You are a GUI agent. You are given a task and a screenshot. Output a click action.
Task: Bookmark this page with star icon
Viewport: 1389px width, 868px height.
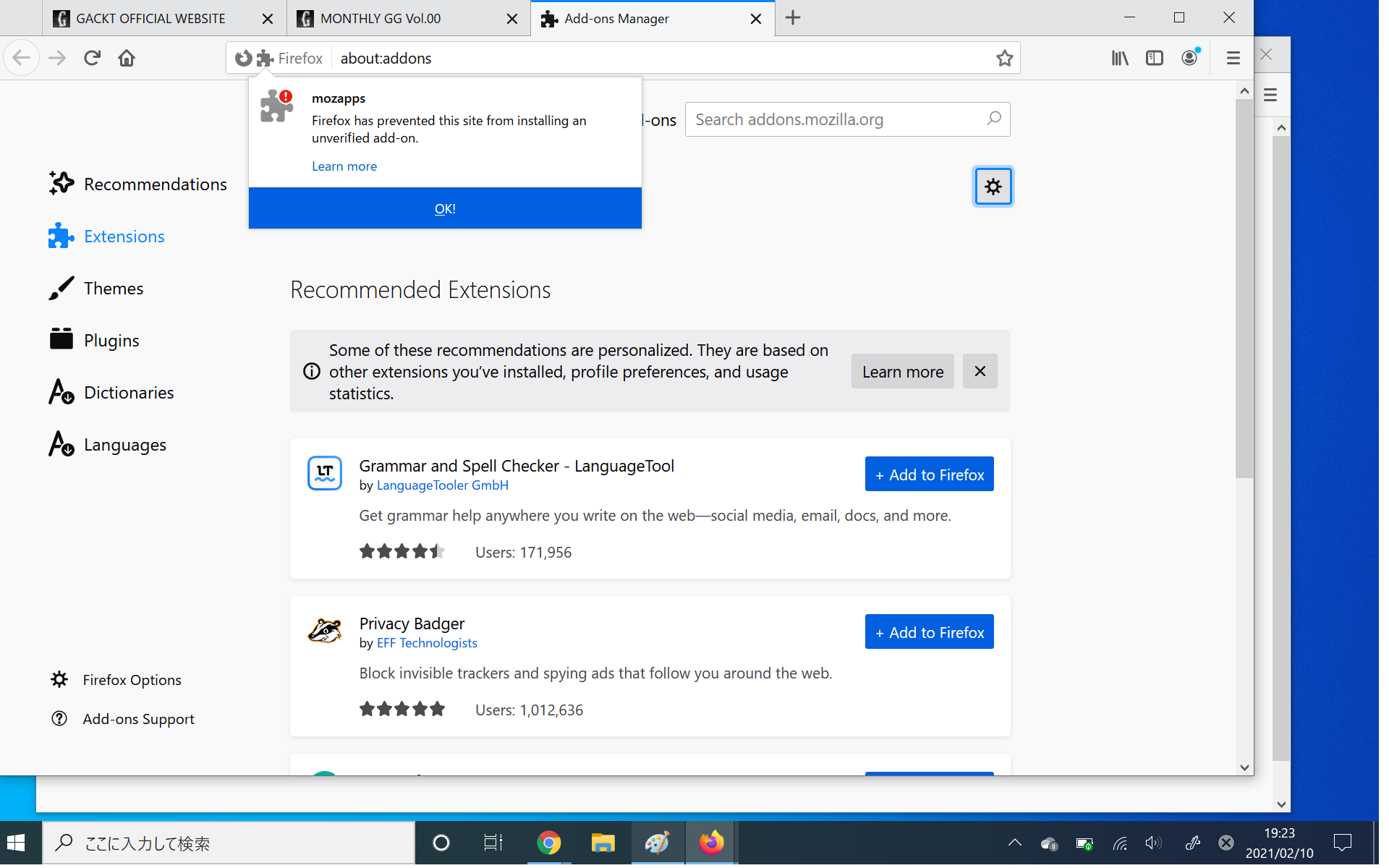(1004, 58)
